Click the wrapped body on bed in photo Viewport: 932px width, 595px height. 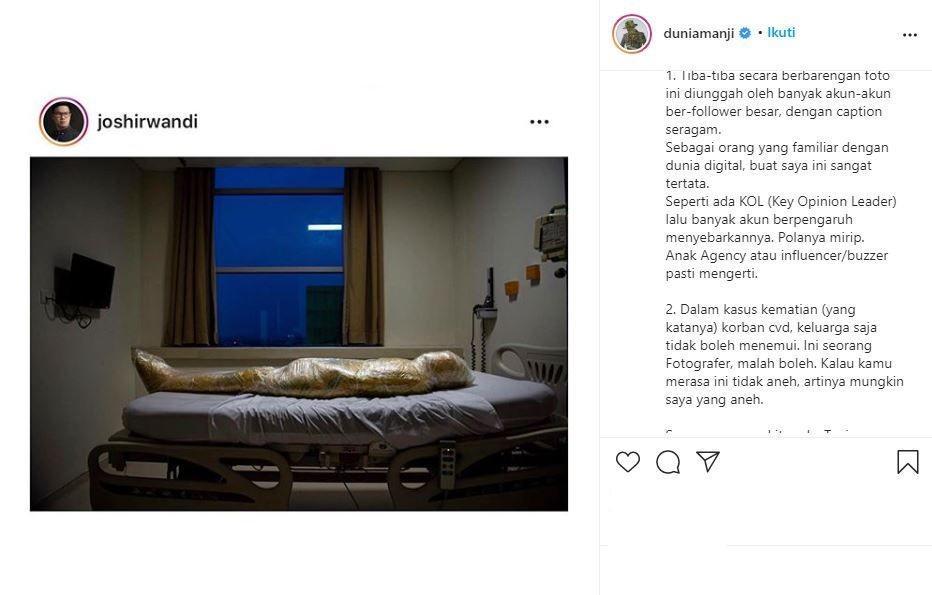303,373
